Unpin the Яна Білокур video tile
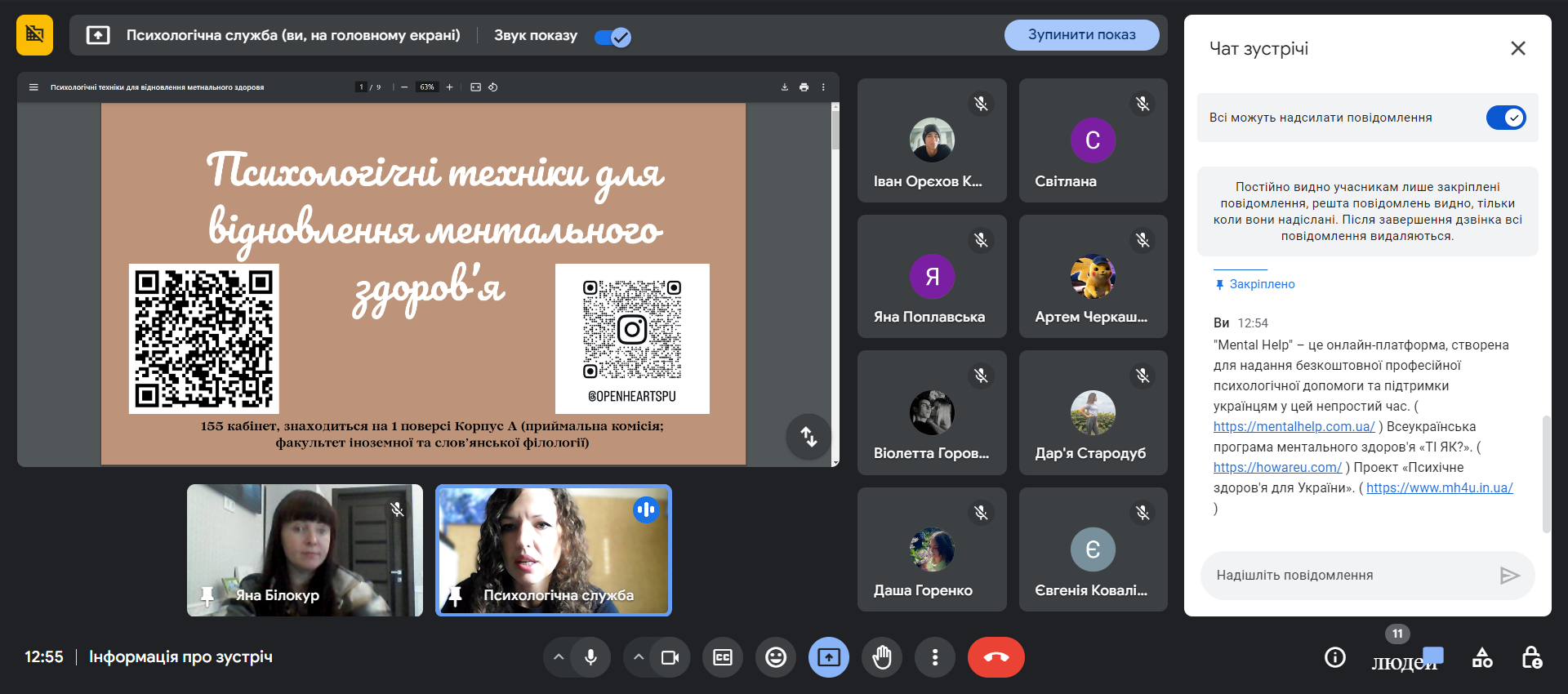 (207, 595)
